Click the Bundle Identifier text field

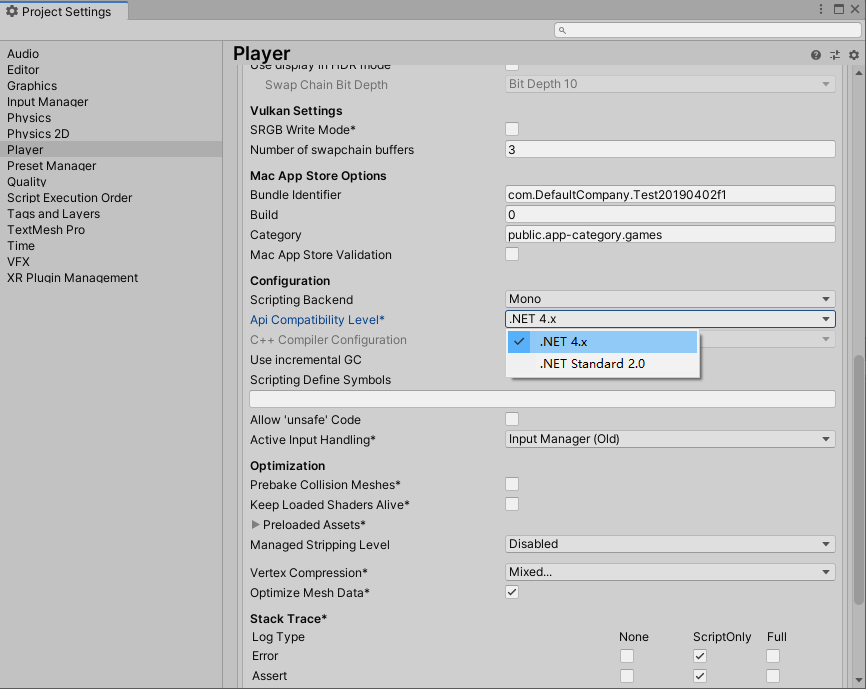pos(670,195)
